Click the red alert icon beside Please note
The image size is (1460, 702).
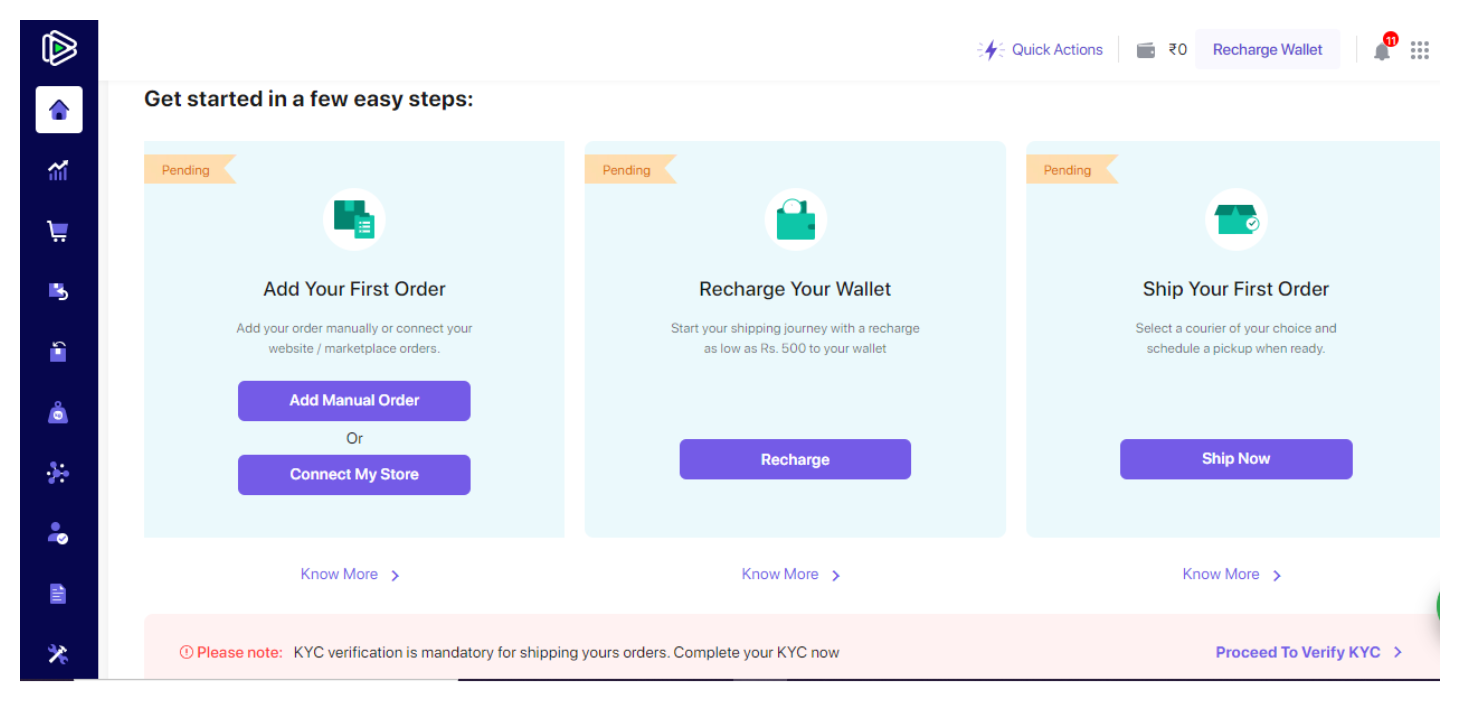pos(186,652)
